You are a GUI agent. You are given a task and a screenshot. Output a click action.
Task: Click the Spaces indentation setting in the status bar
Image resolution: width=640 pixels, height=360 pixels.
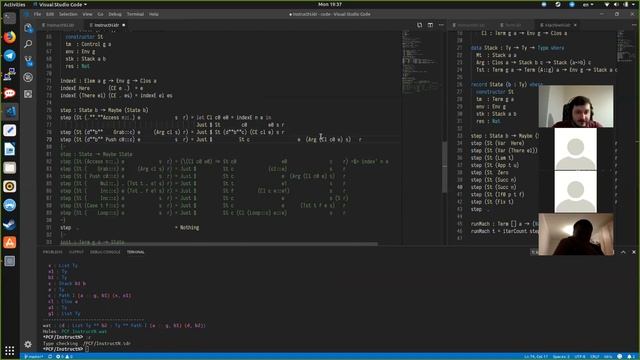click(x=561, y=356)
